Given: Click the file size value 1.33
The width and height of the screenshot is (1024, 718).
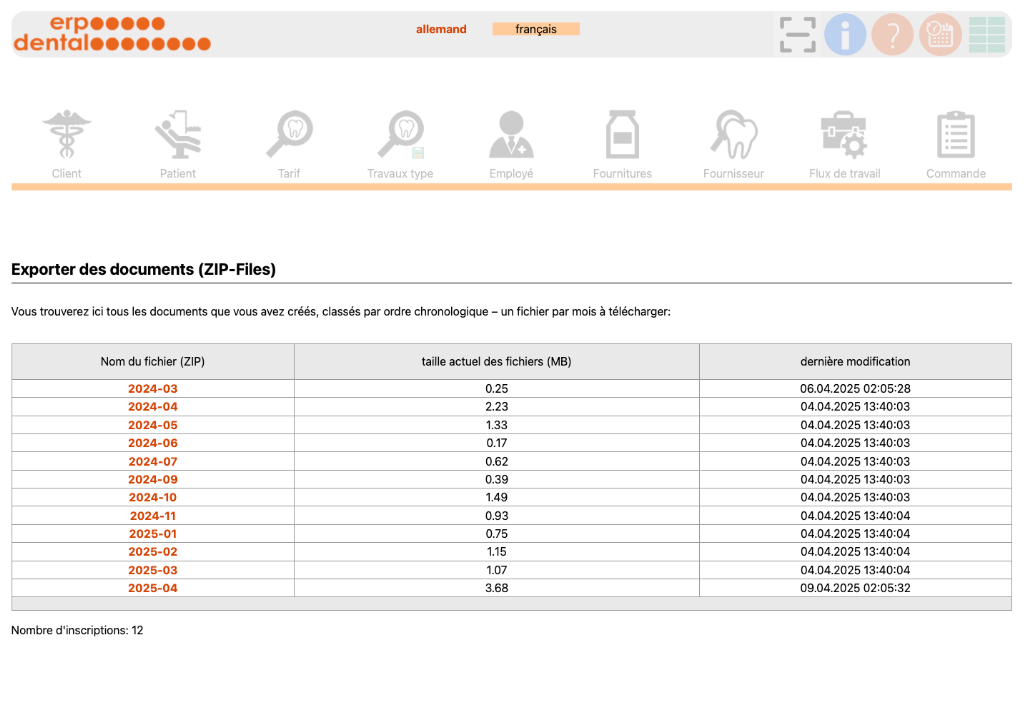Looking at the screenshot, I should click(496, 425).
